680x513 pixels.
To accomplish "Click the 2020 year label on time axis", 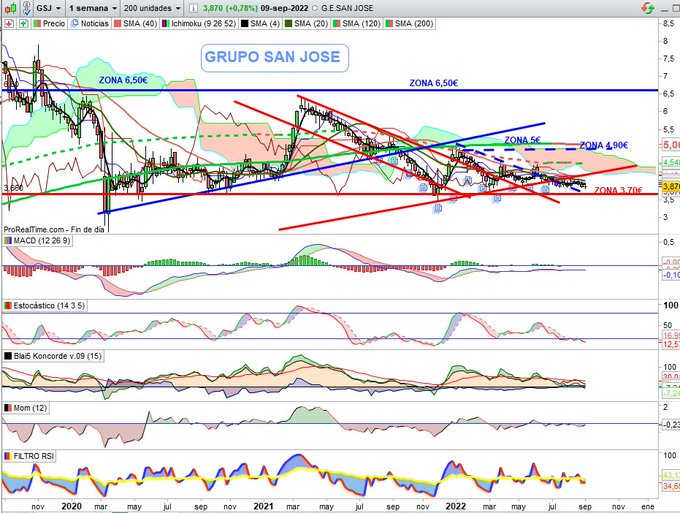I will [72, 506].
